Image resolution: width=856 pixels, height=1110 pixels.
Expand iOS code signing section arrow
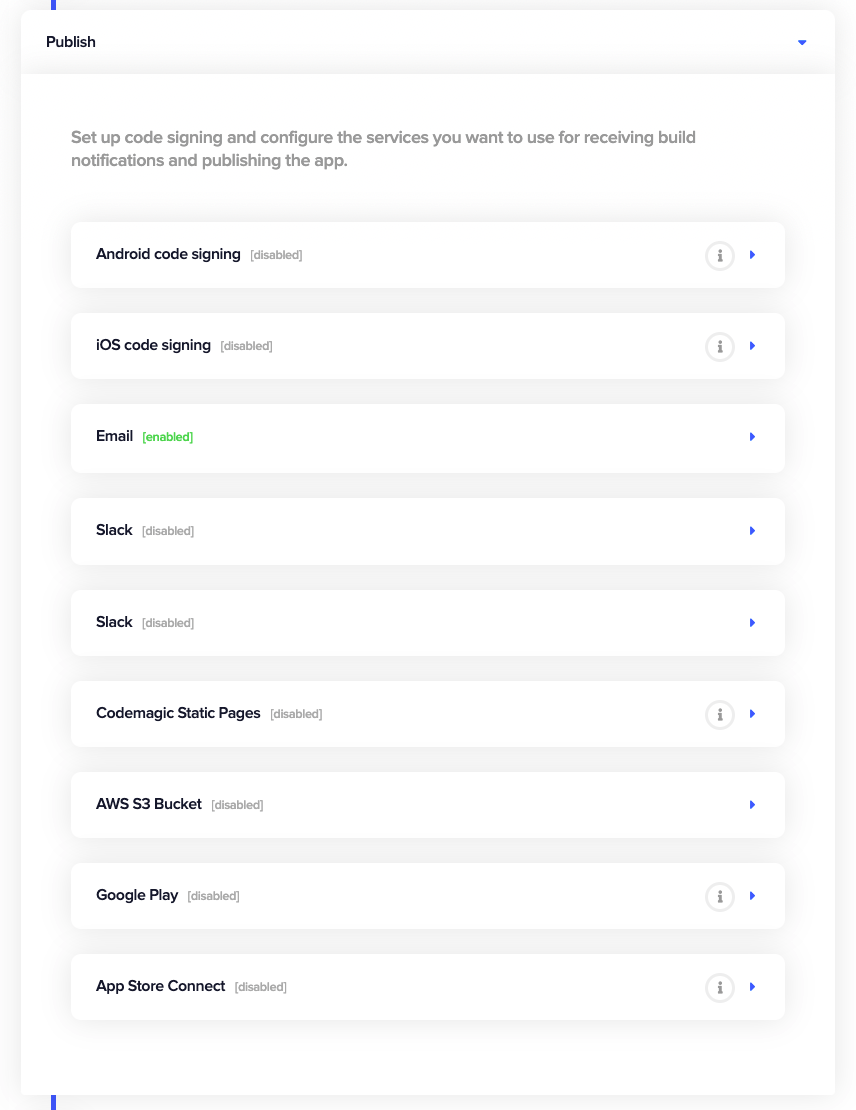tap(752, 346)
